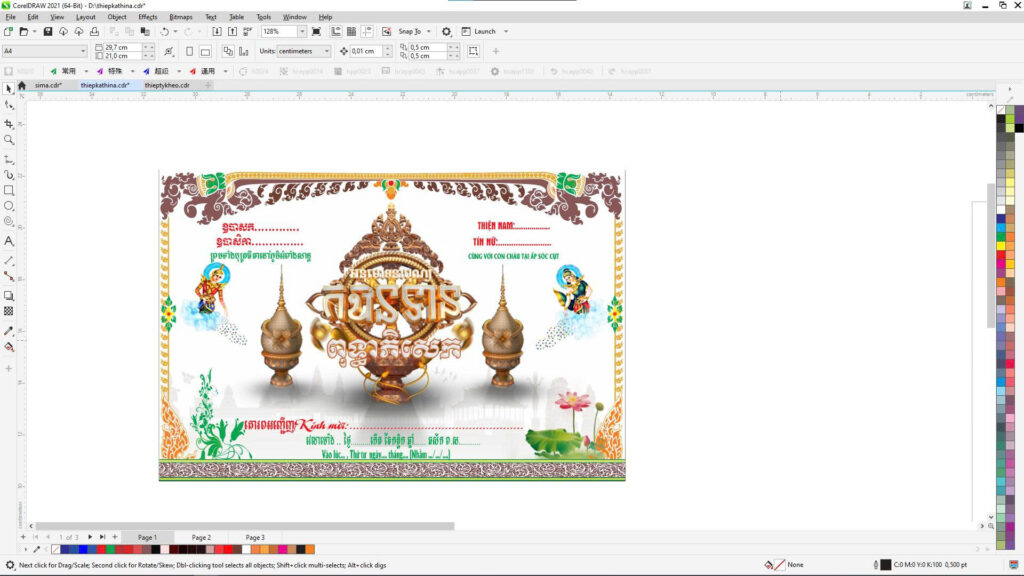Select the Shape edit tool
The width and height of the screenshot is (1024, 576).
click(8, 105)
